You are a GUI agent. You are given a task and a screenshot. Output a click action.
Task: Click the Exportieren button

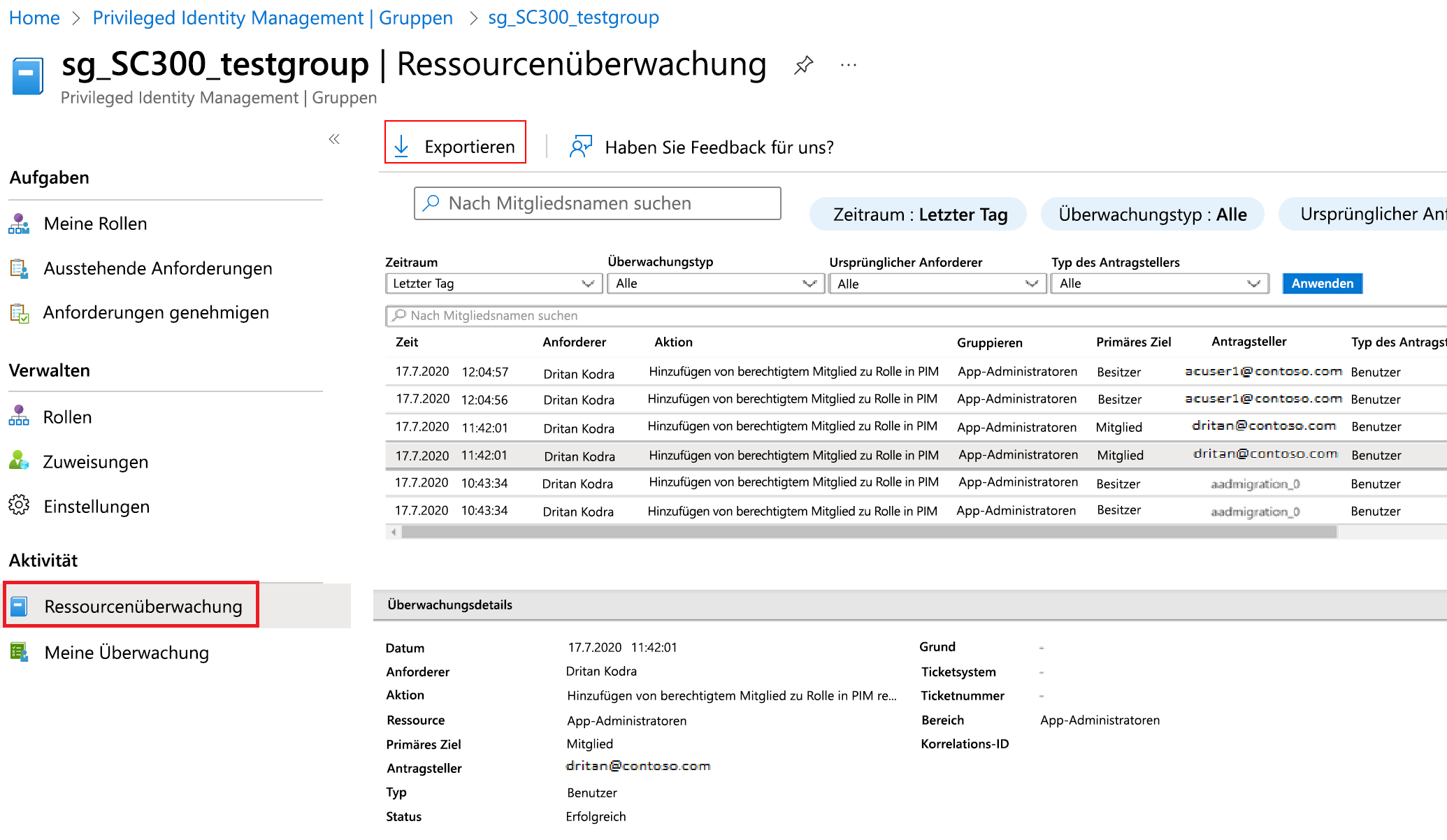point(455,142)
